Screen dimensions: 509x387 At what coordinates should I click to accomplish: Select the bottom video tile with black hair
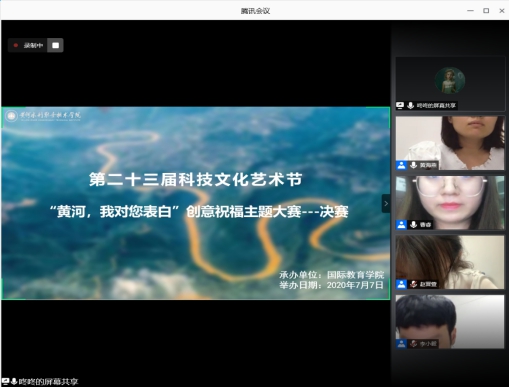coord(450,322)
